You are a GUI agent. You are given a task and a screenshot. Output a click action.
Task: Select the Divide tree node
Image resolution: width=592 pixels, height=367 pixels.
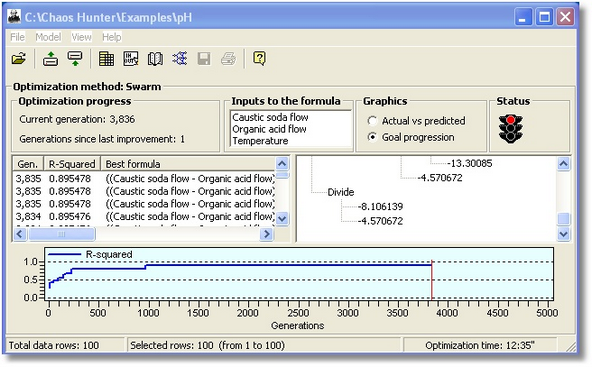pyautogui.click(x=341, y=192)
